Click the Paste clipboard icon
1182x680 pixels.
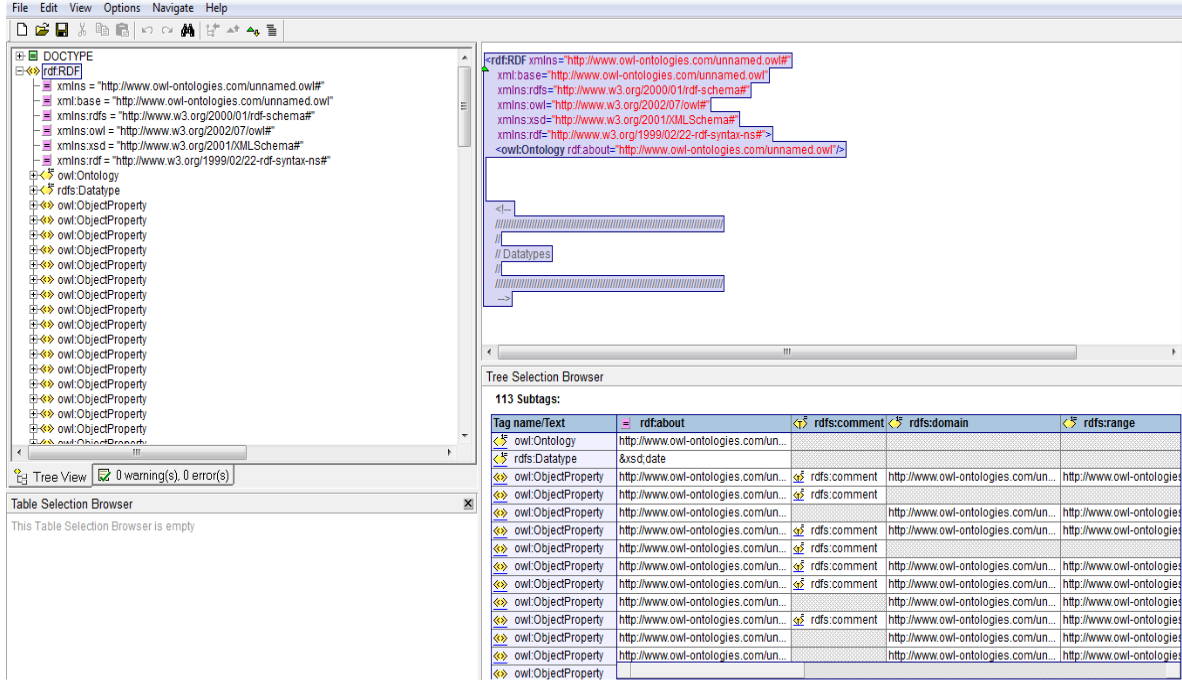click(x=122, y=30)
